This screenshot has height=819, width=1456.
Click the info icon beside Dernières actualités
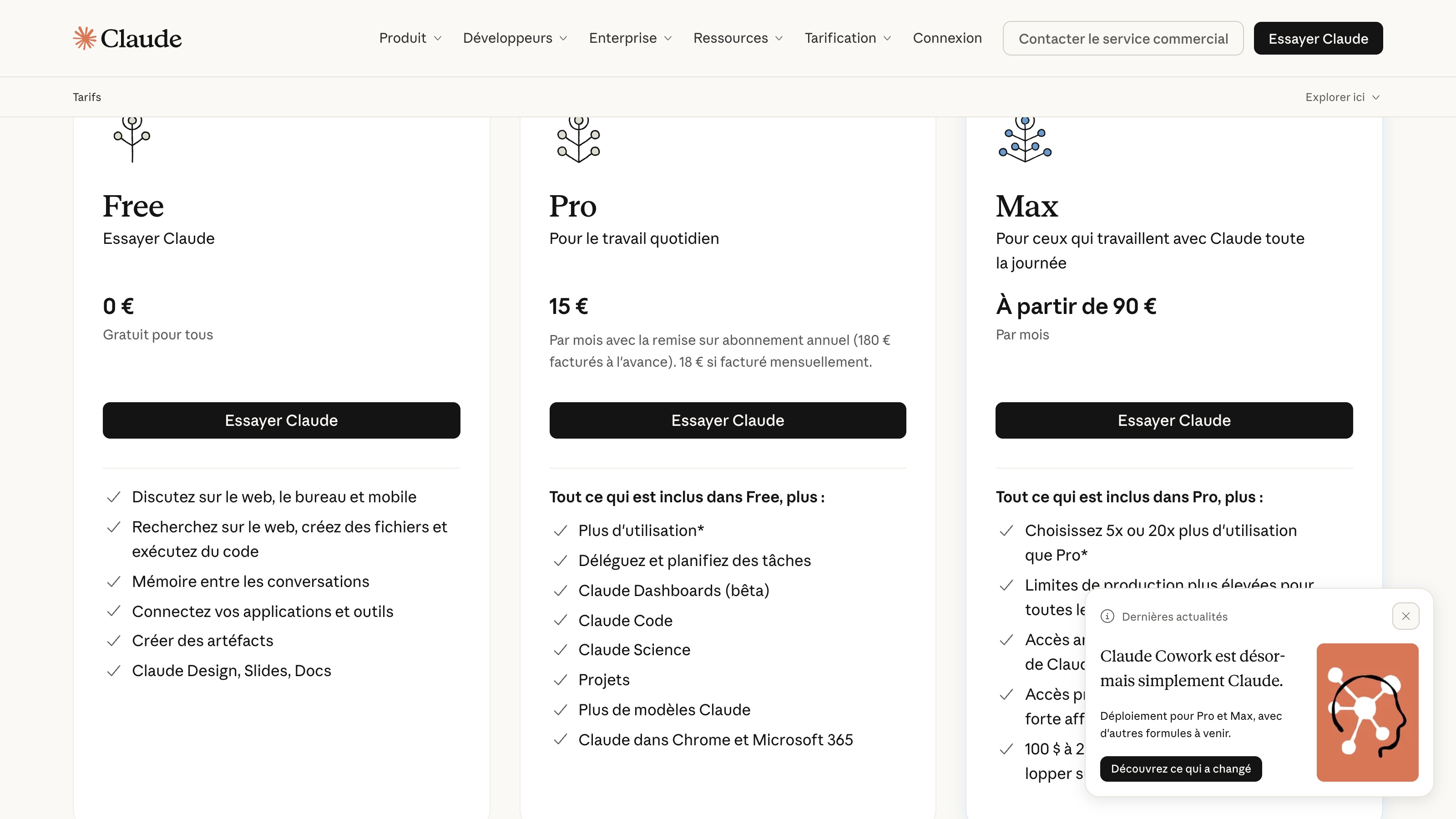point(1107,616)
